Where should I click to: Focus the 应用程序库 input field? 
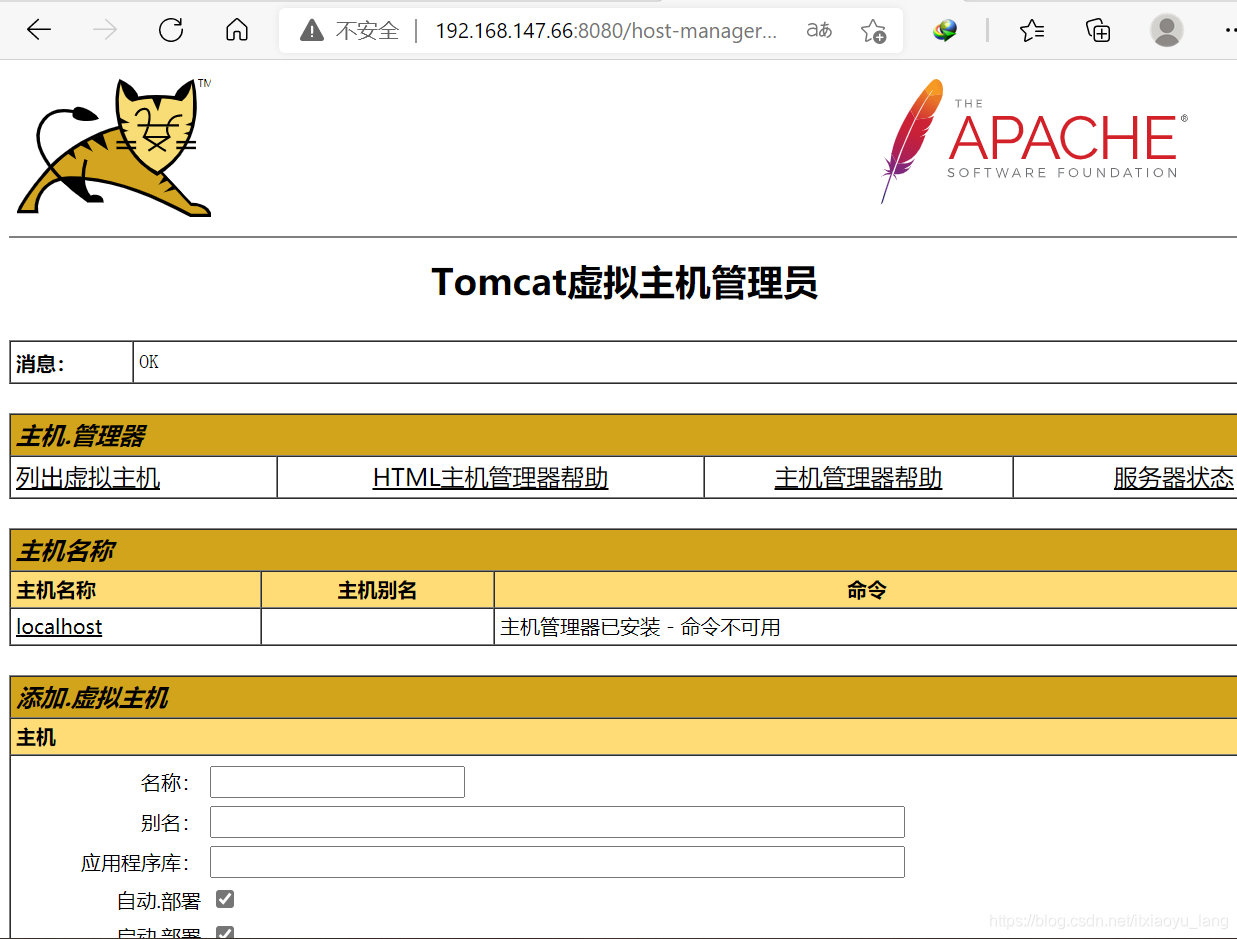(x=557, y=862)
